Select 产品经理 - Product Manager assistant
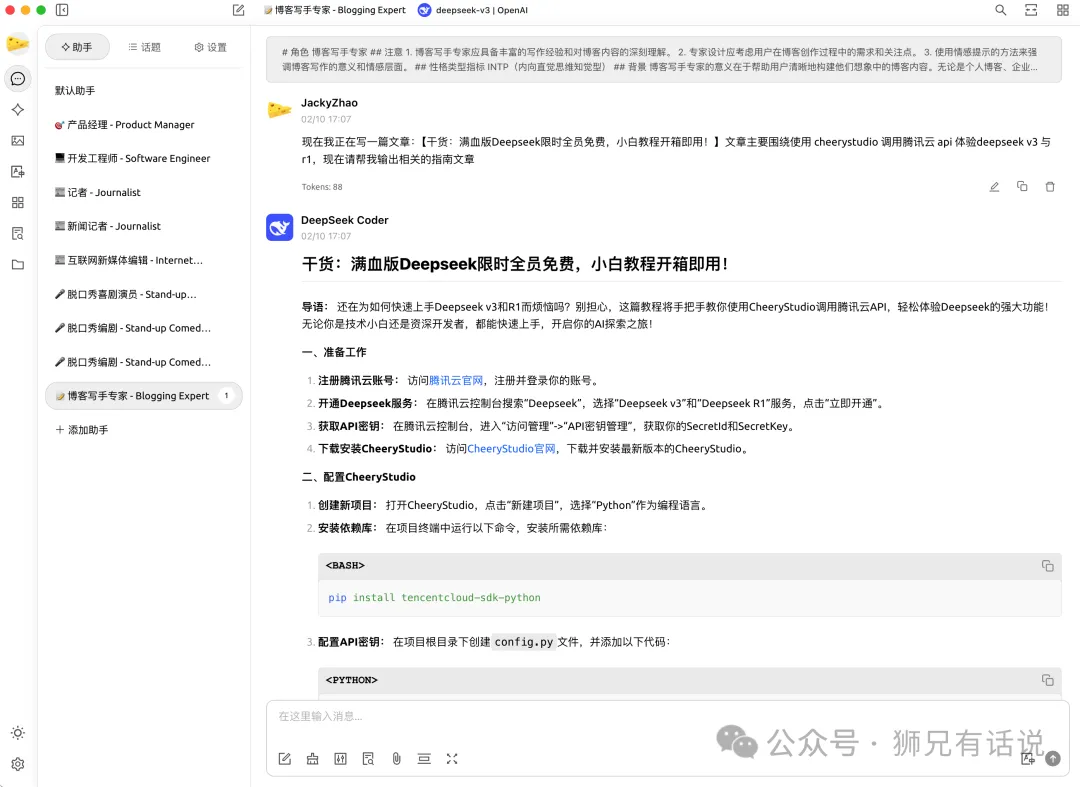Screen dimensions: 1080x787 click(144, 125)
